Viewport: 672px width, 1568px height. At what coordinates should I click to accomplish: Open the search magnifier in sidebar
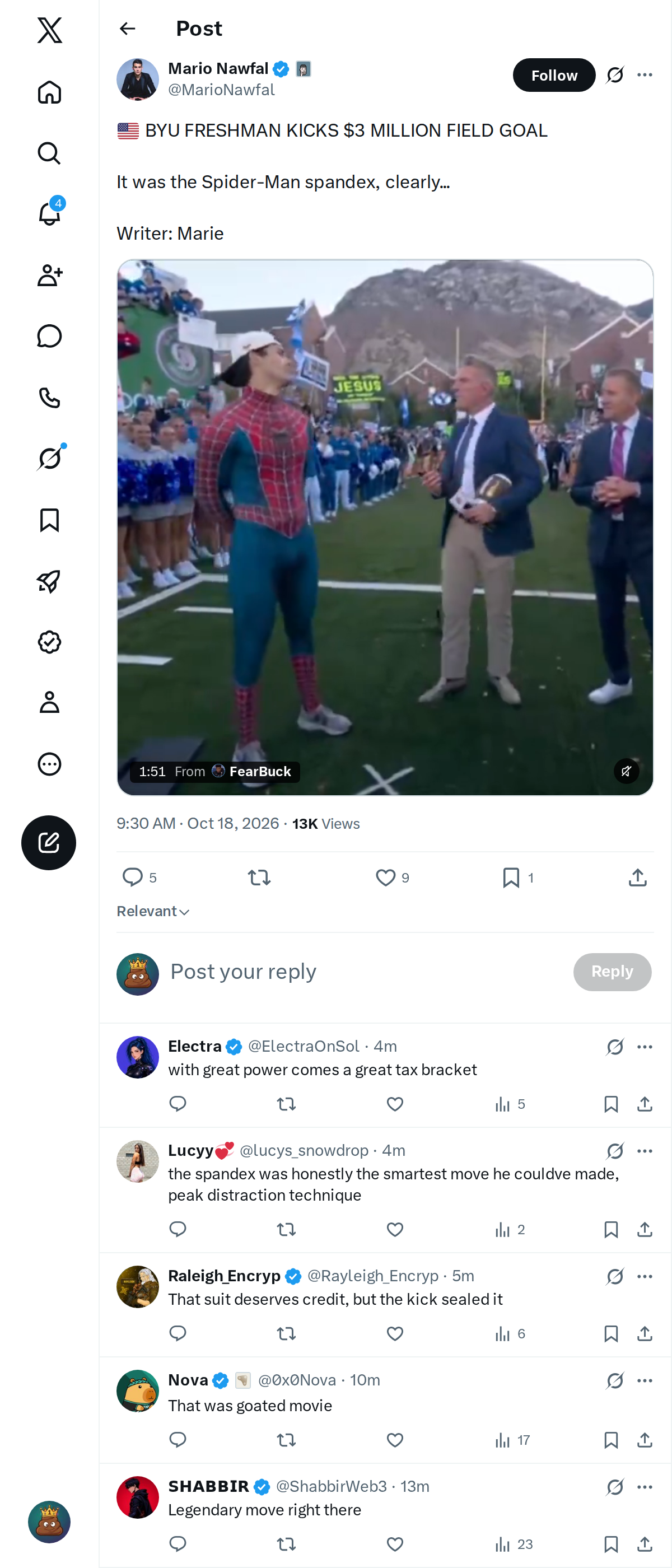(x=49, y=153)
